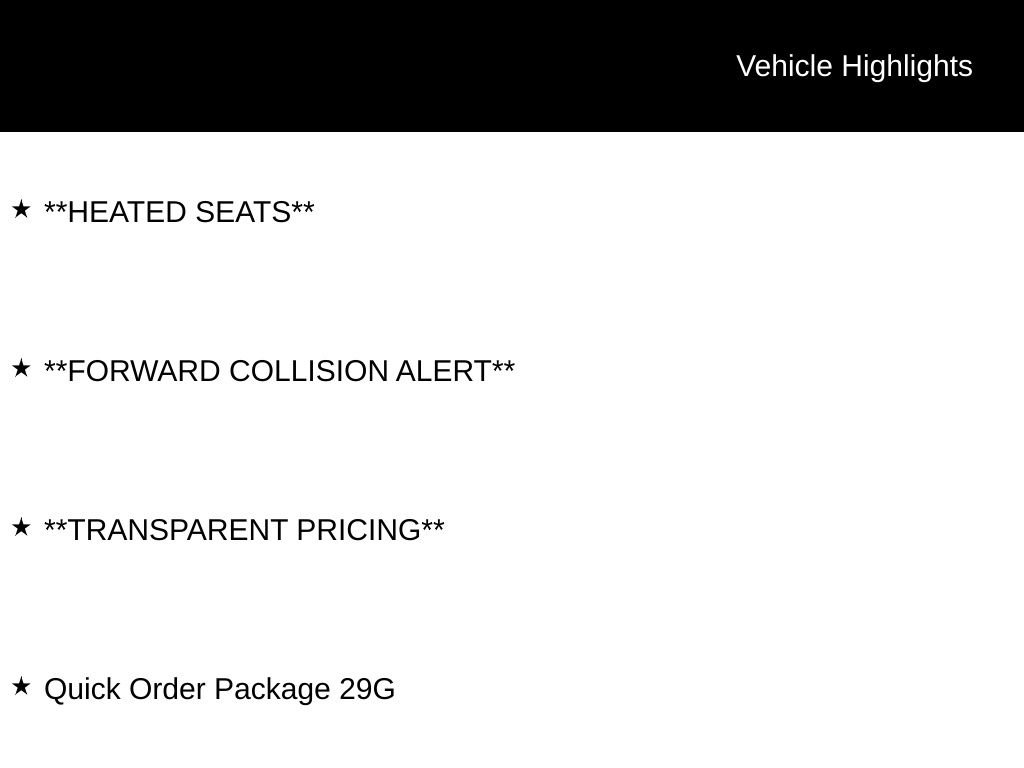Click the word SEATS in first highlight
The image size is (1024, 768).
click(243, 212)
